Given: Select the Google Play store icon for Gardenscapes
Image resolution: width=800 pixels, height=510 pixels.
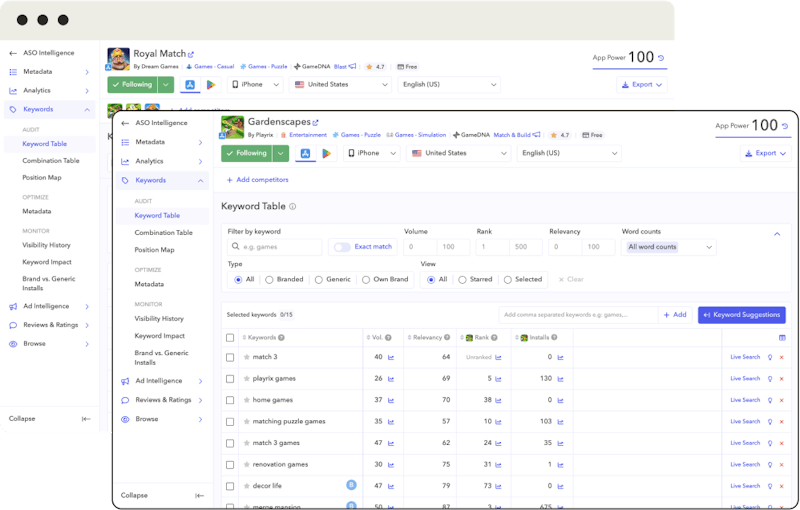Looking at the screenshot, I should [326, 153].
